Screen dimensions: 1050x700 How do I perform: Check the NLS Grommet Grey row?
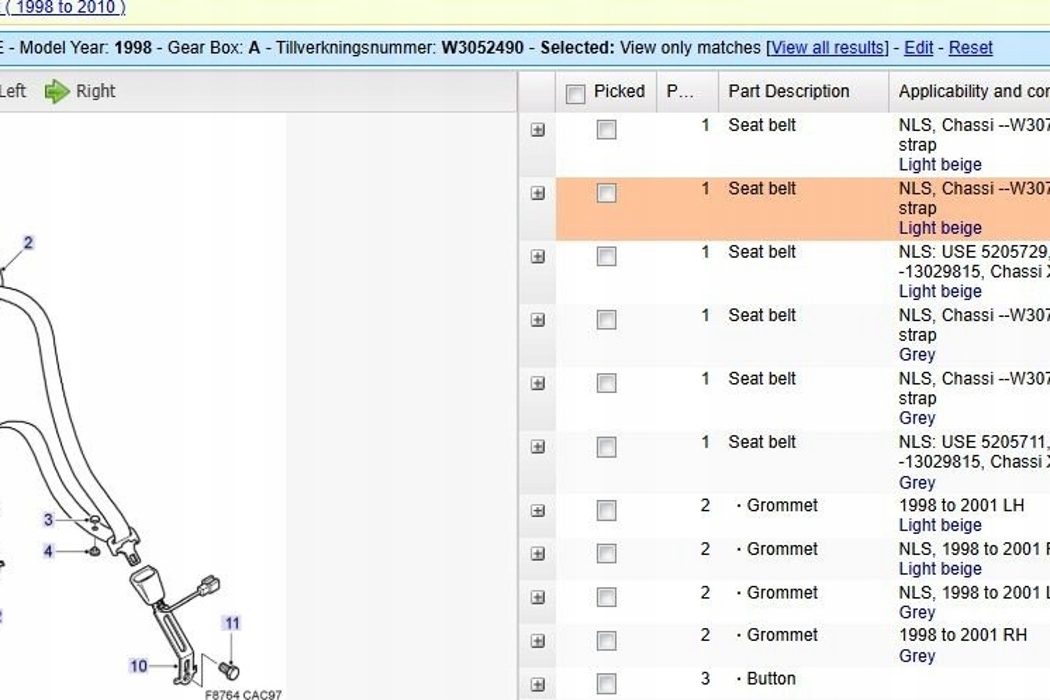pyautogui.click(x=607, y=598)
